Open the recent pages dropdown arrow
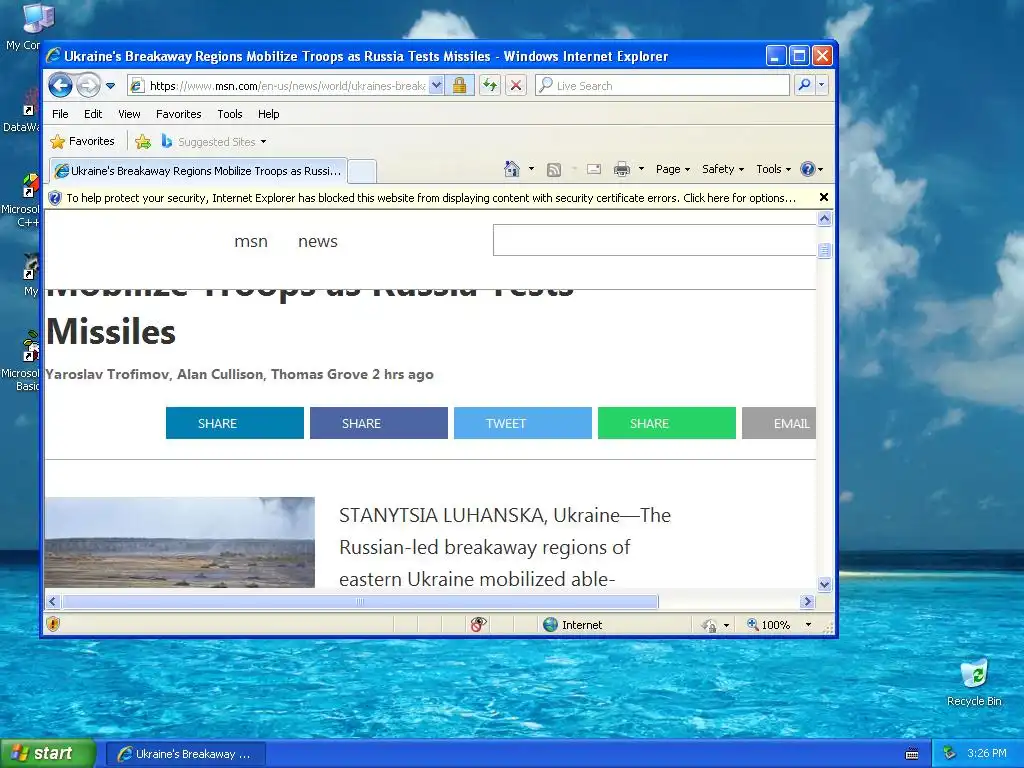 (x=110, y=86)
